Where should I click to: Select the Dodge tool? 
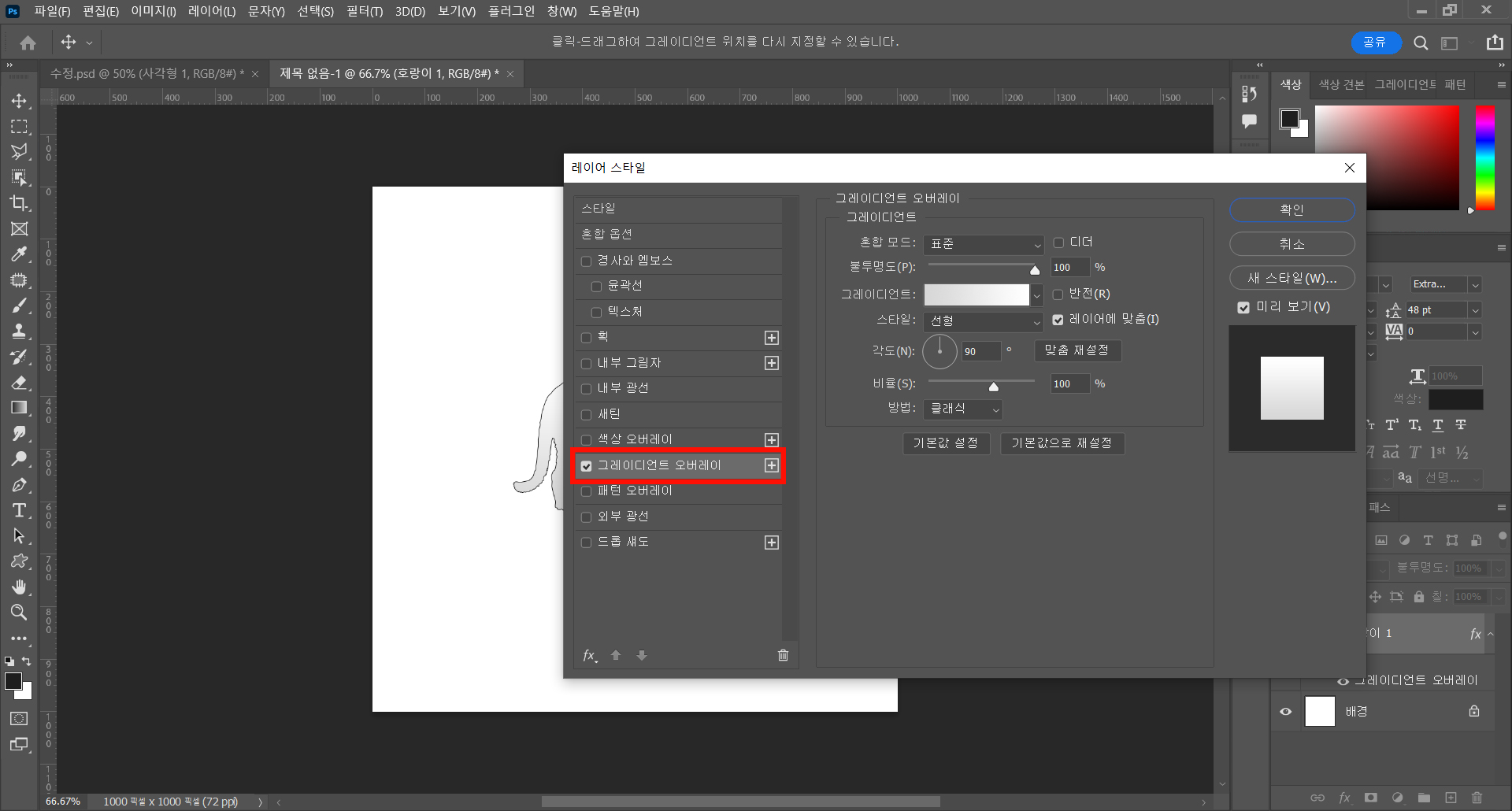(20, 459)
